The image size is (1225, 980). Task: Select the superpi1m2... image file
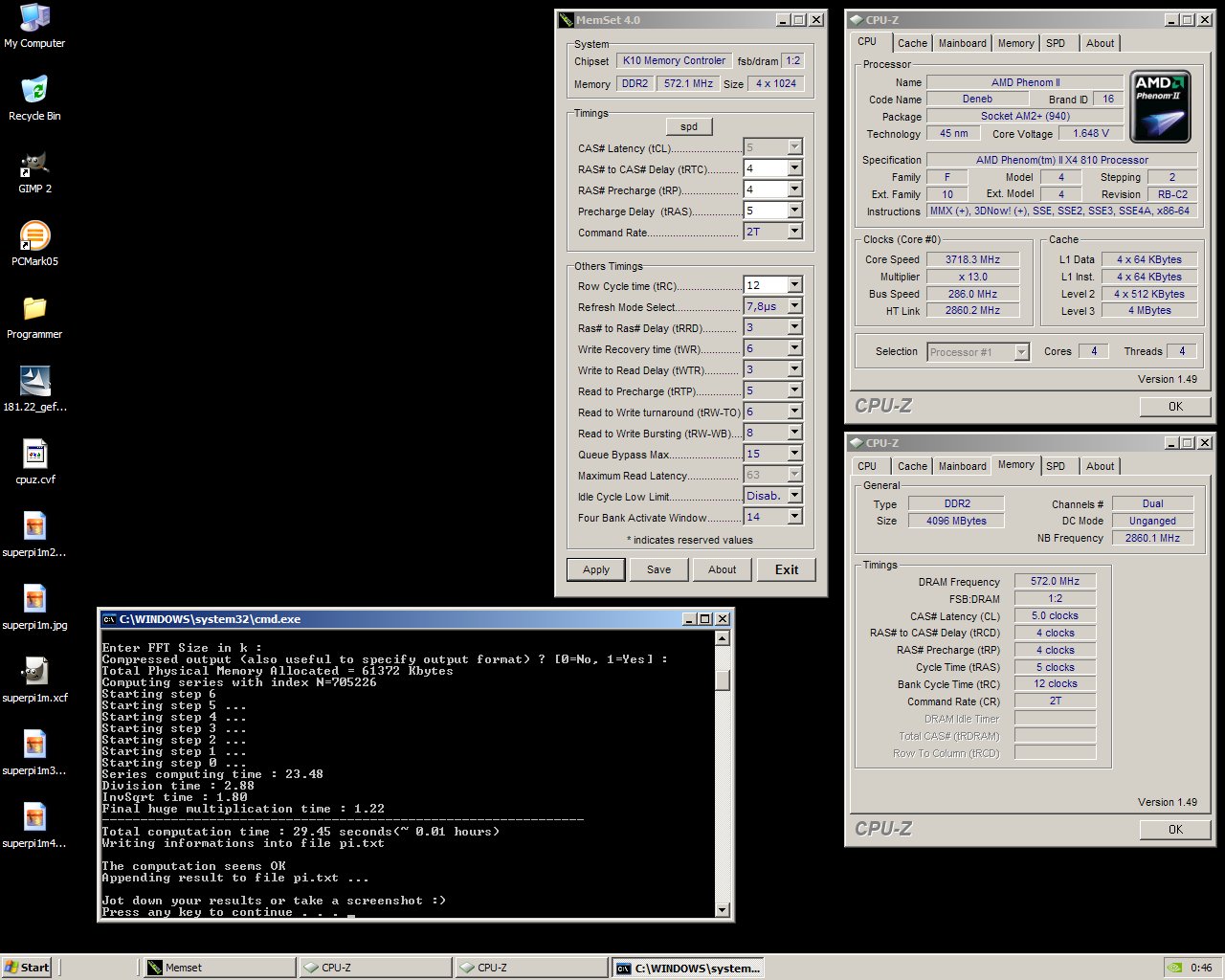coord(34,535)
